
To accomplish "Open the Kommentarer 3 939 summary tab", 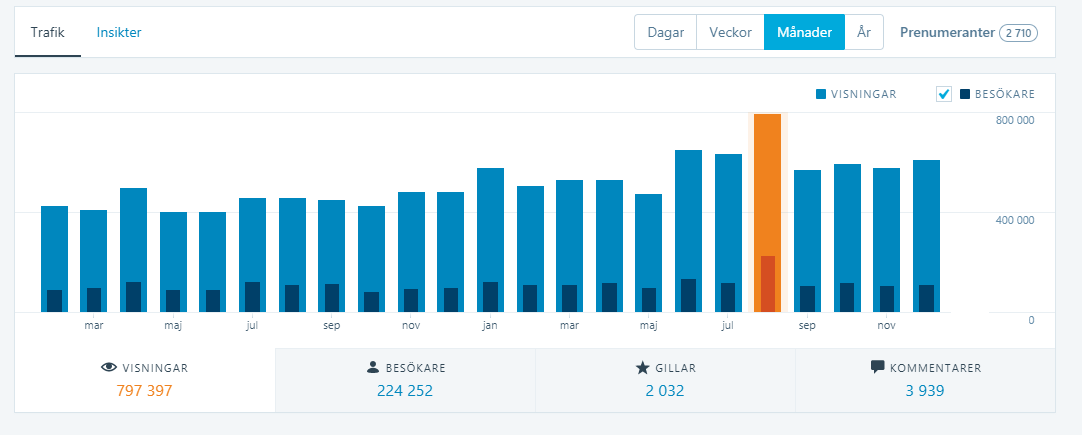I will (925, 380).
